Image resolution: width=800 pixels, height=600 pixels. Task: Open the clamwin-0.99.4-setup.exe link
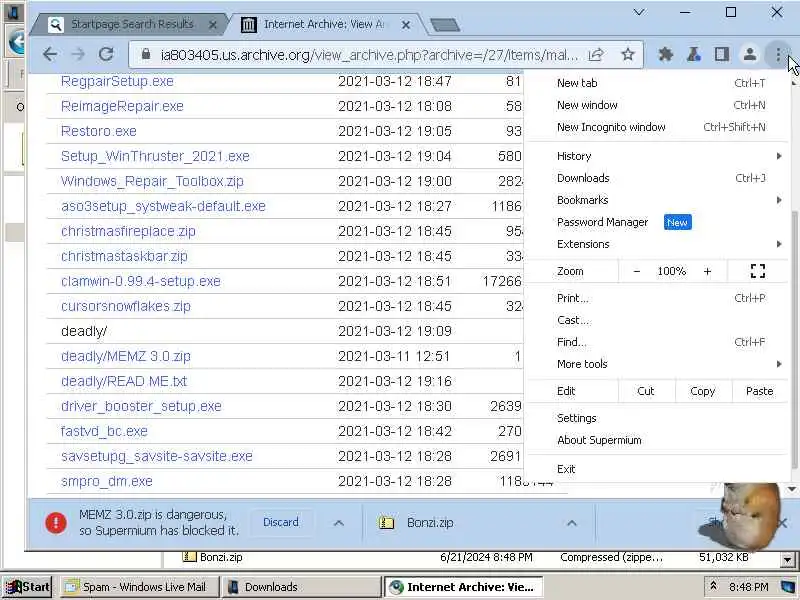(x=140, y=281)
